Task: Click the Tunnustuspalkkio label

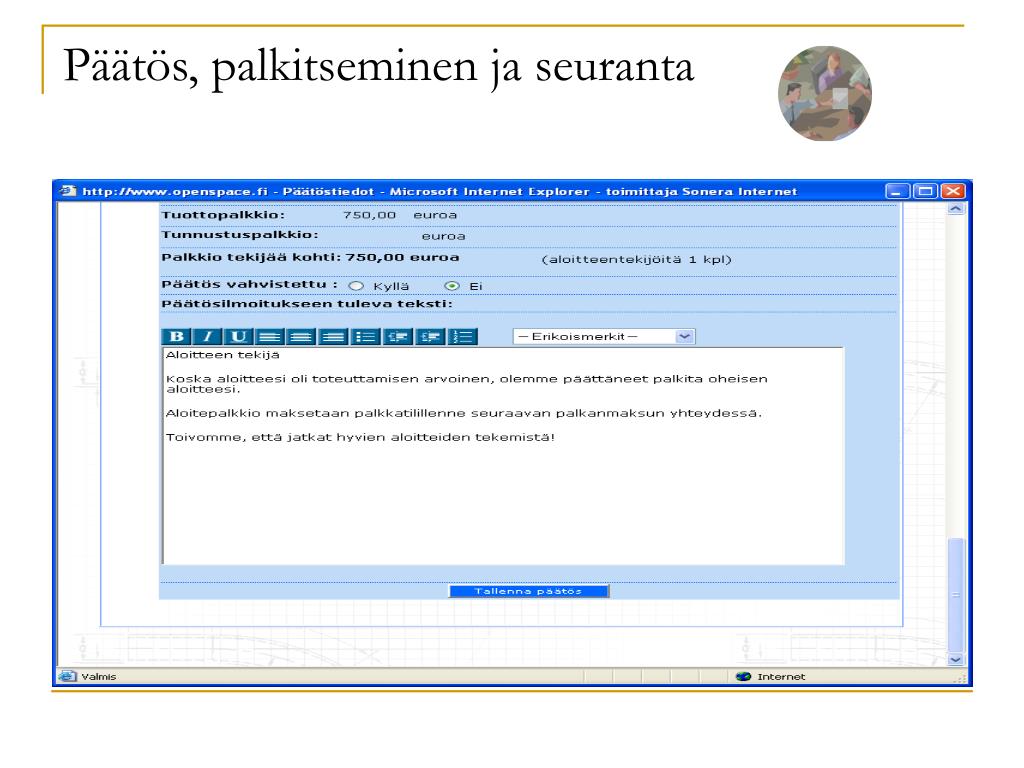Action: tap(240, 234)
